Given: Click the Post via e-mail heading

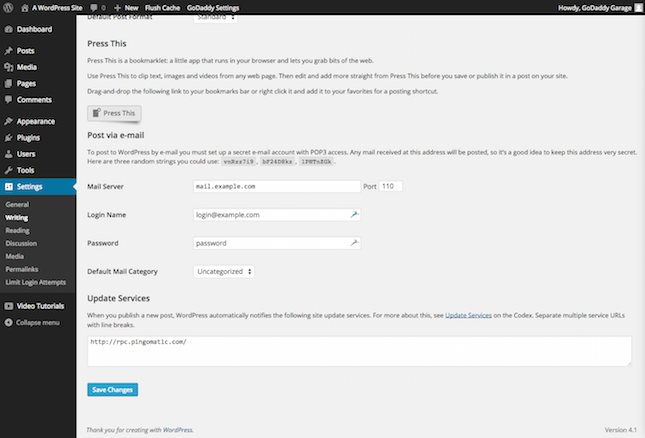Looking at the screenshot, I should pos(116,135).
